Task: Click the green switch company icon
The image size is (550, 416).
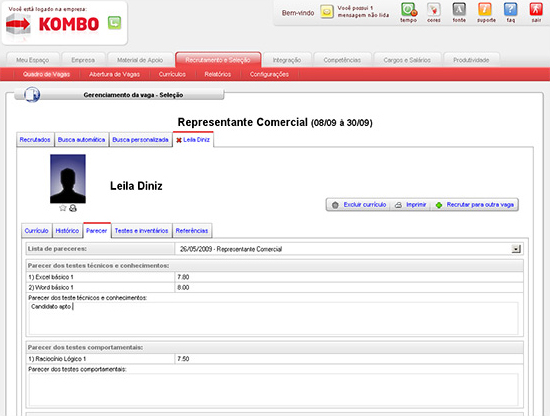Action: click(114, 23)
